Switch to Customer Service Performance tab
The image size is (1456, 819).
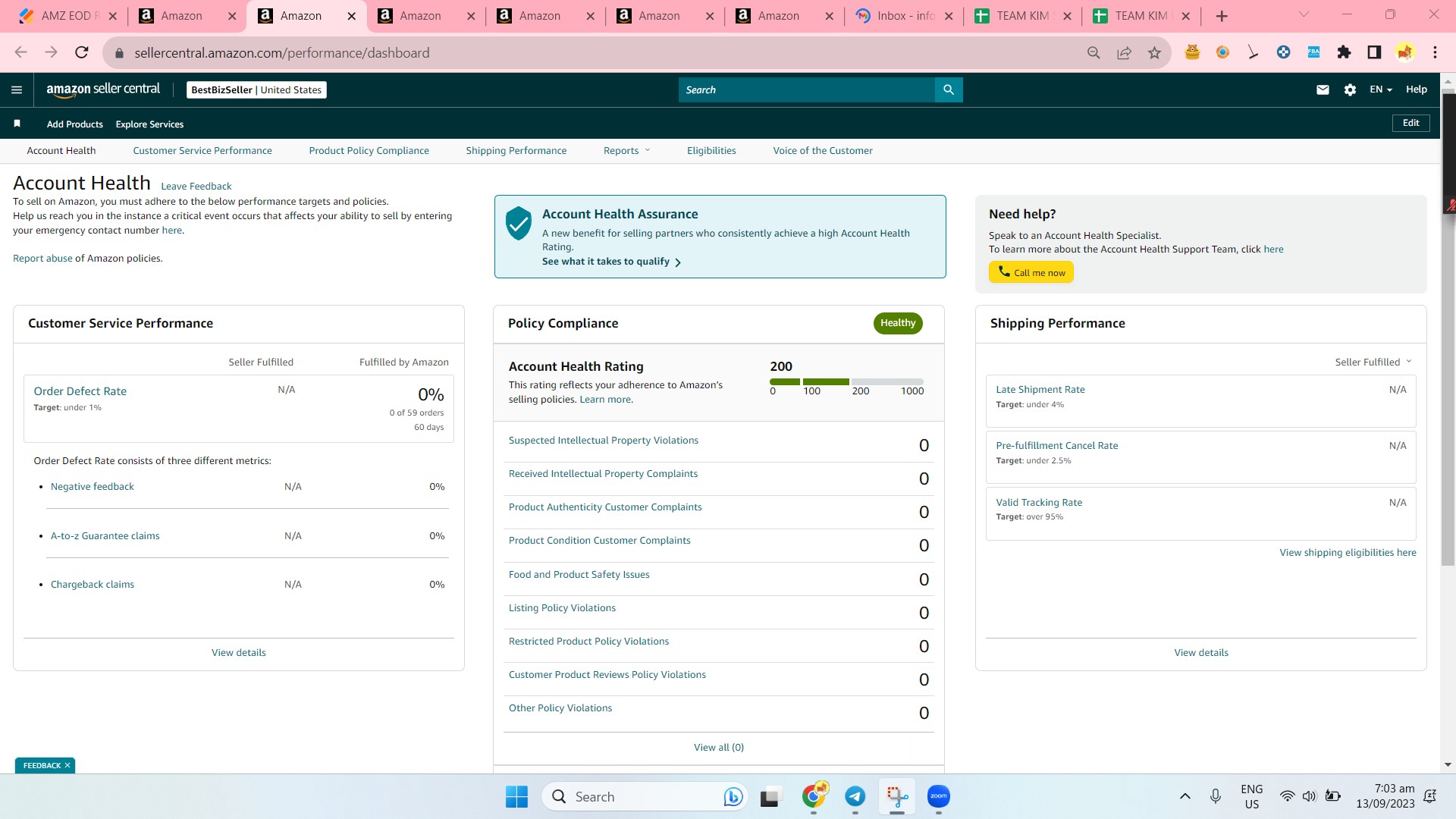(x=202, y=150)
